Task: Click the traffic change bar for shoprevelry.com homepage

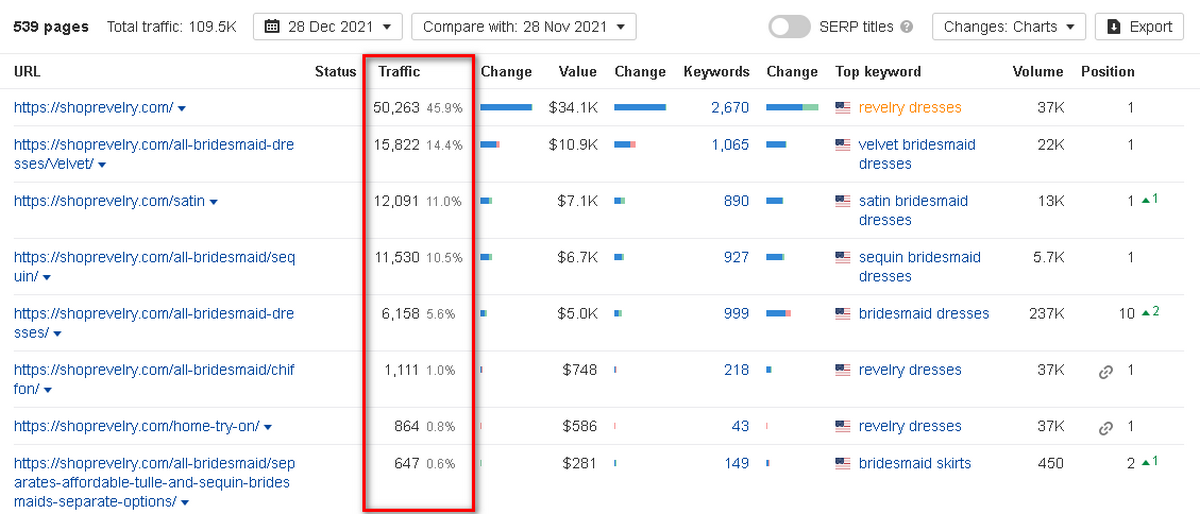Action: click(506, 107)
